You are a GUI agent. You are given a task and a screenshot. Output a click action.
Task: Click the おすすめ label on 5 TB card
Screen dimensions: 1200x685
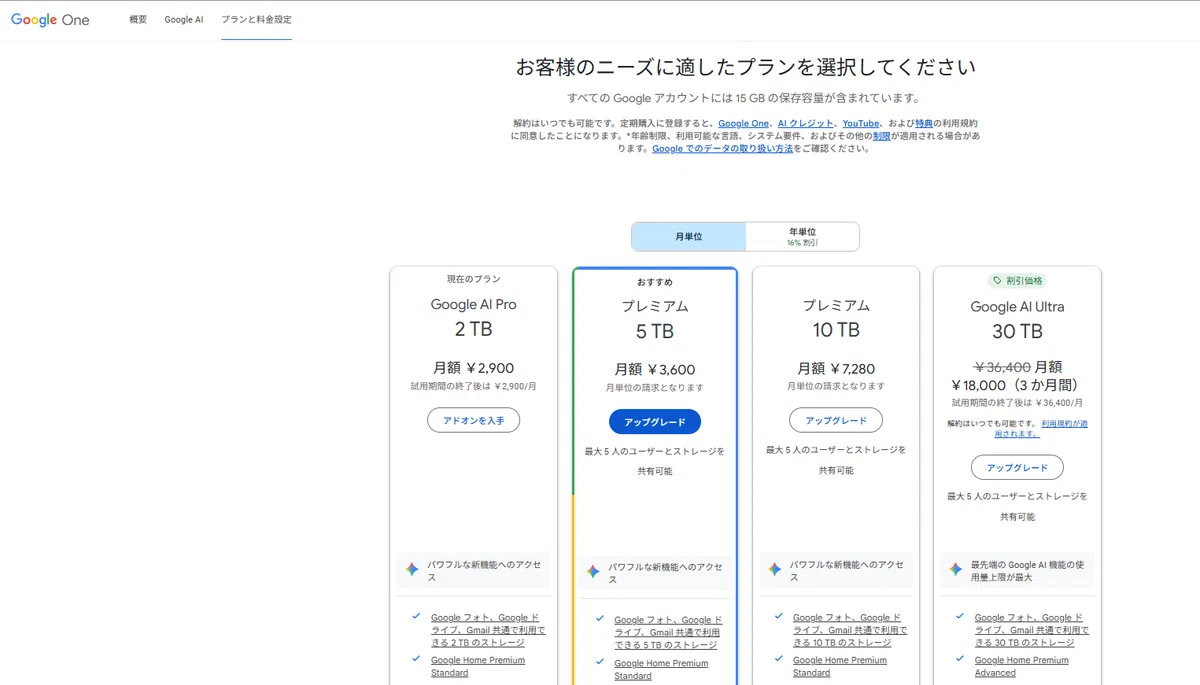point(655,282)
